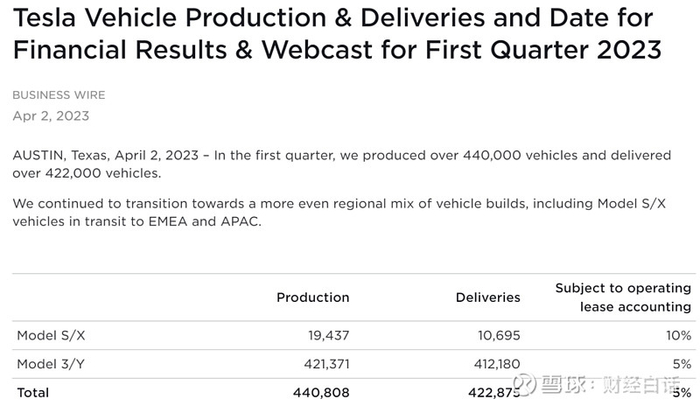Image resolution: width=700 pixels, height=406 pixels.
Task: Click the 412,180 Model 3/Y deliveries value
Action: pyautogui.click(x=490, y=363)
